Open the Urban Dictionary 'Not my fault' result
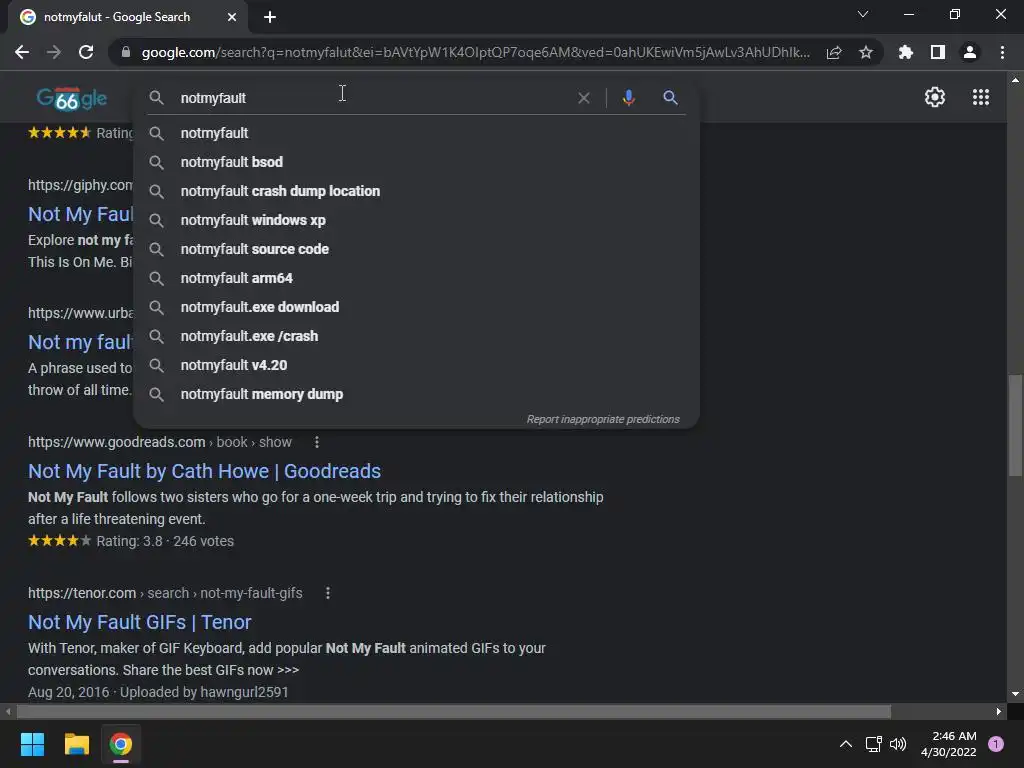The width and height of the screenshot is (1024, 768). point(80,342)
